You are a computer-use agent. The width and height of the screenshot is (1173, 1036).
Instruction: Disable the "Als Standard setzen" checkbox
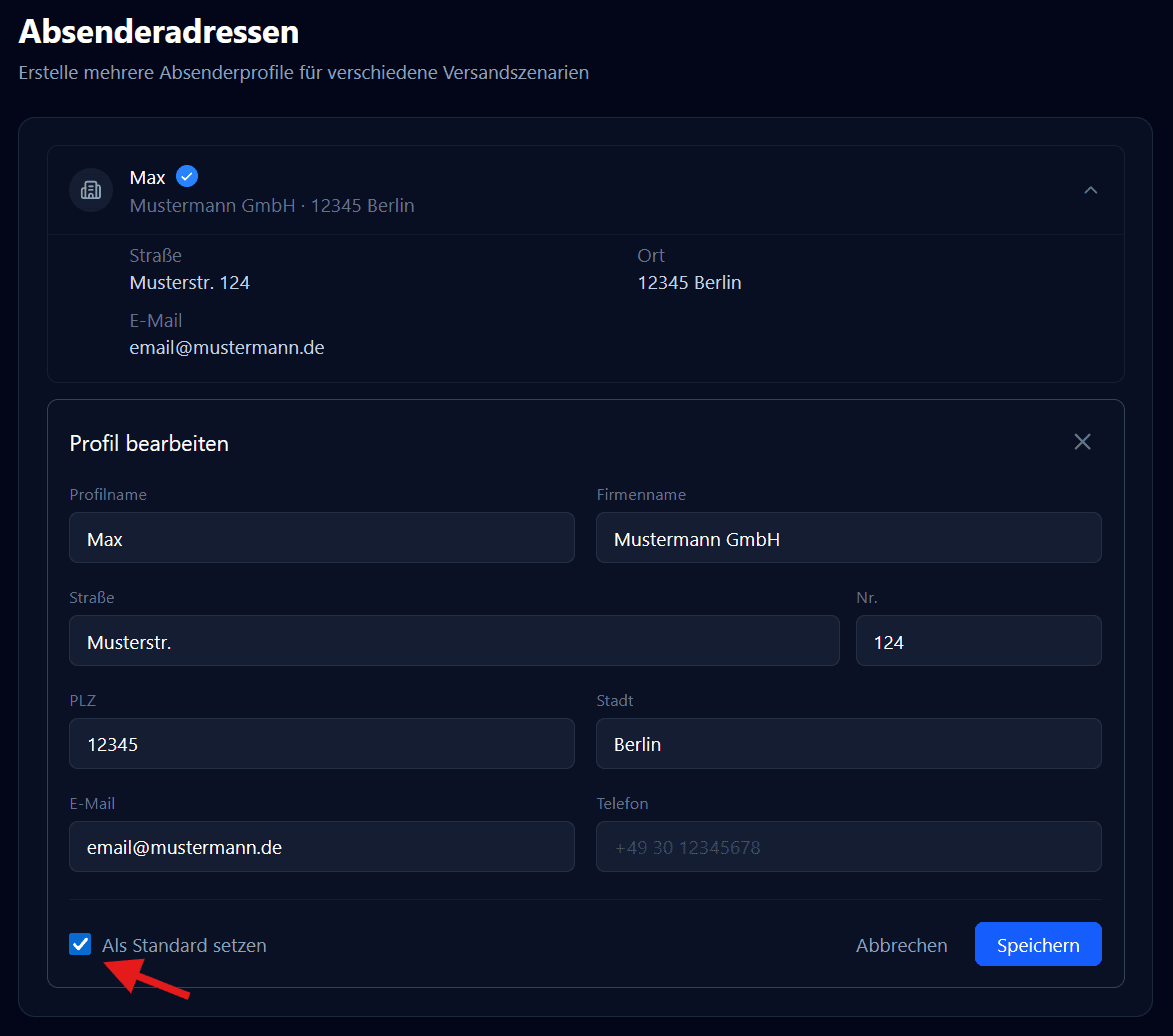pyautogui.click(x=80, y=943)
